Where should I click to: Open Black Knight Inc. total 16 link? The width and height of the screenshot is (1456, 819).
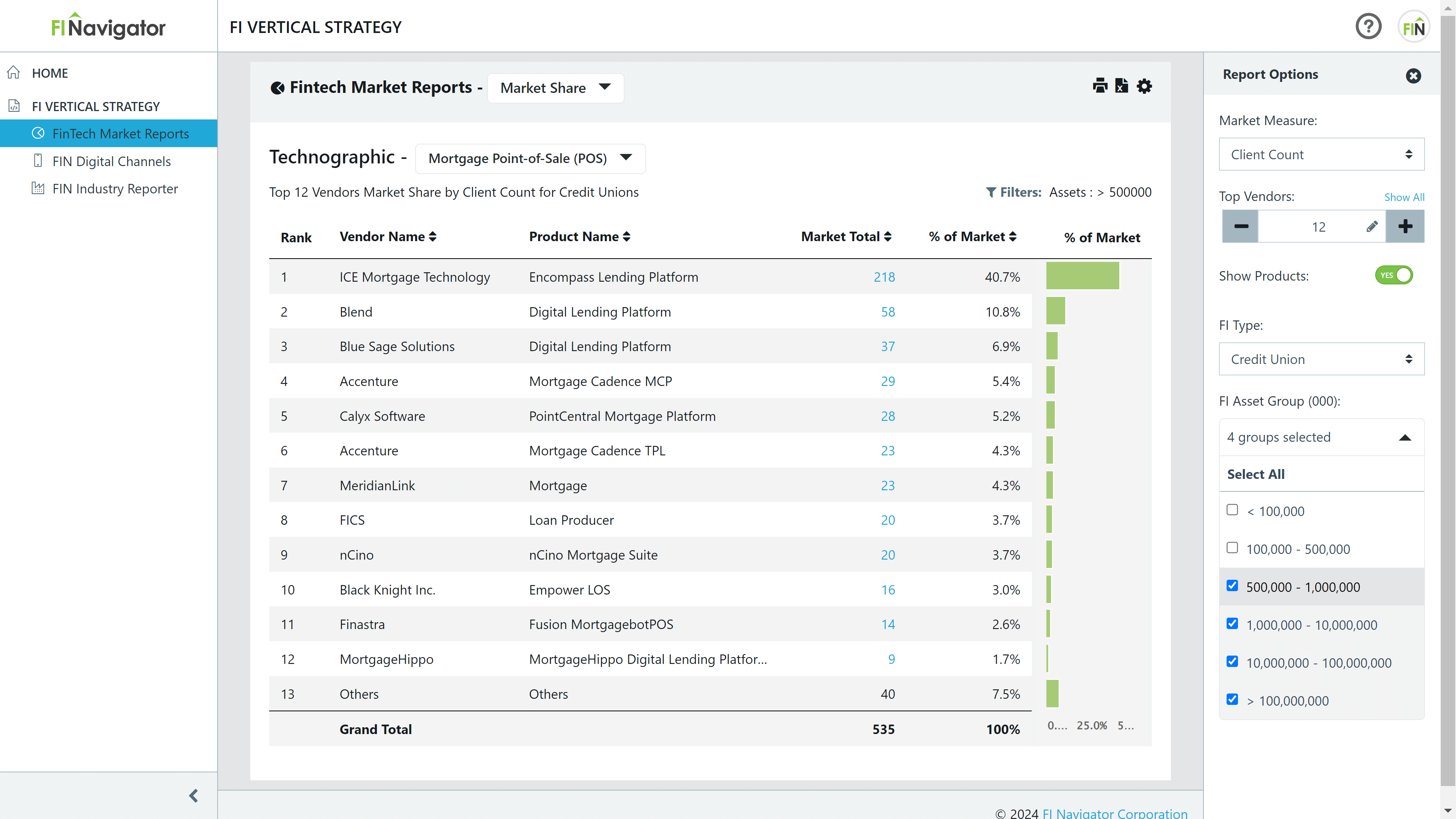[x=888, y=590]
